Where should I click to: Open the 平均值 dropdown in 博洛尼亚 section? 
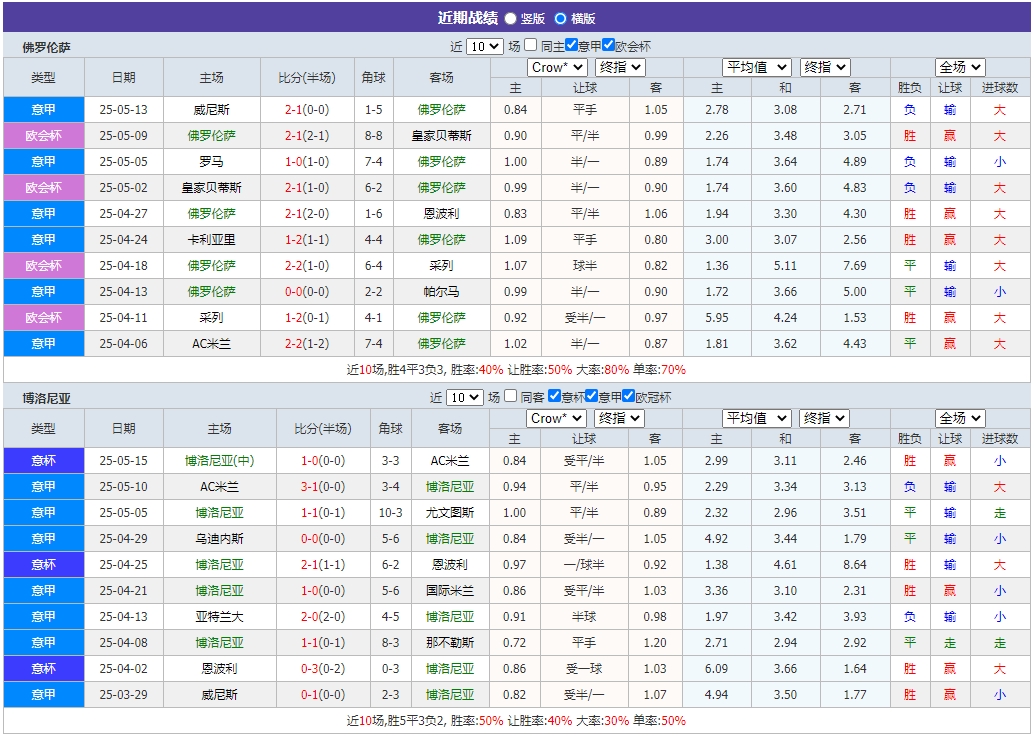point(756,419)
